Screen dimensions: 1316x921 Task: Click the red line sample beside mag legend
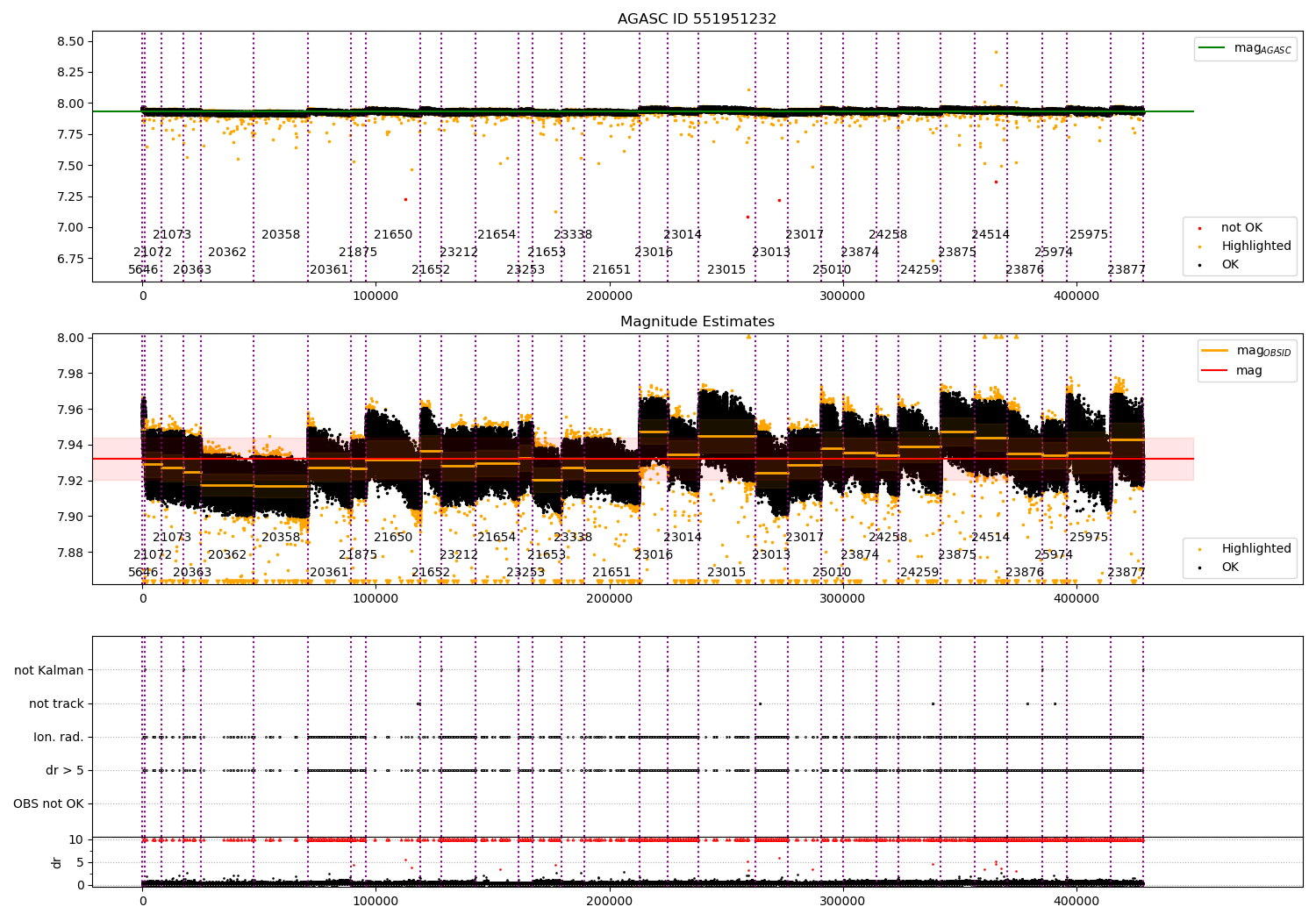pos(1215,370)
